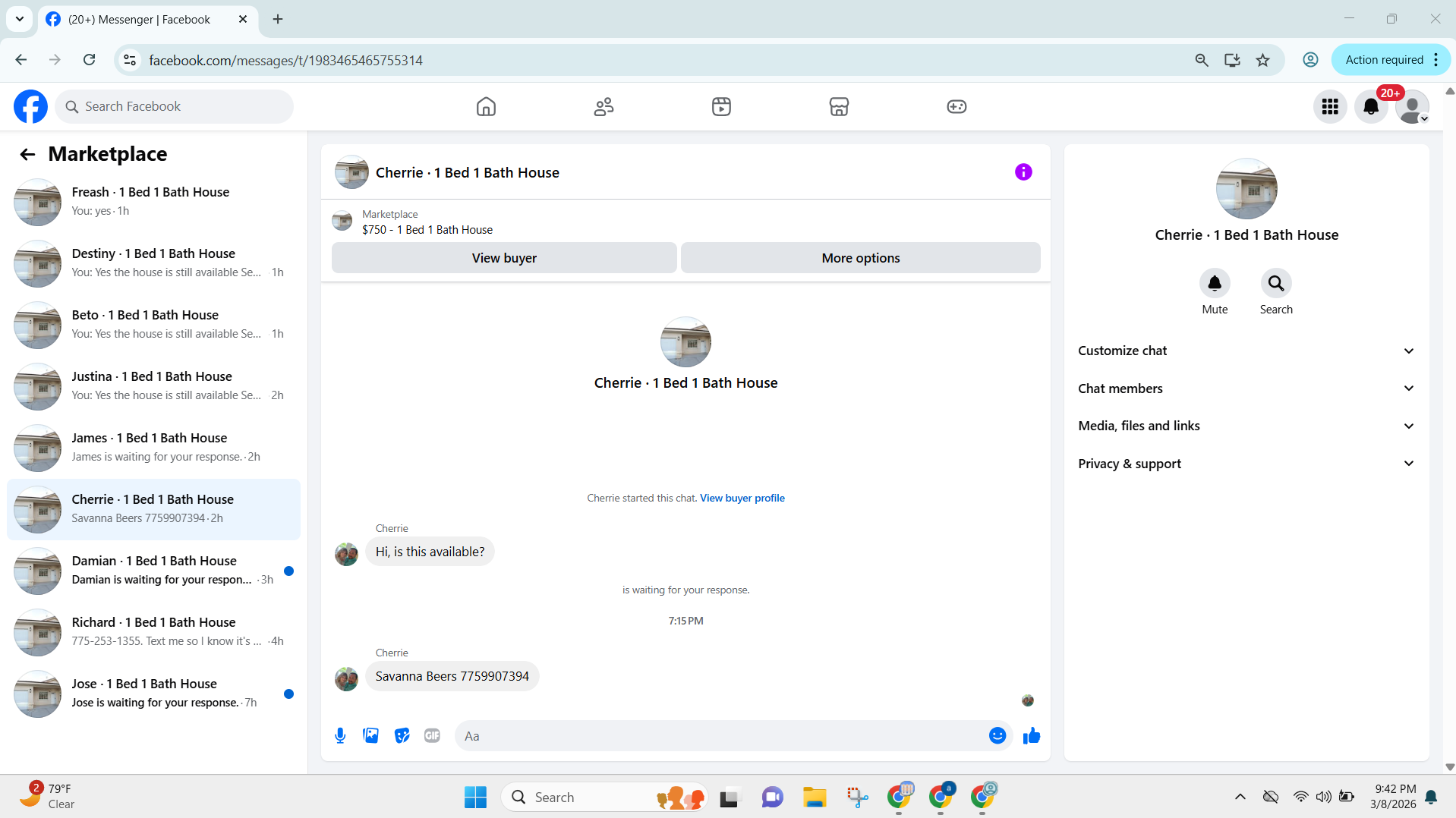Image resolution: width=1456 pixels, height=818 pixels.
Task: Open the emoji picker in message box
Action: tap(997, 735)
